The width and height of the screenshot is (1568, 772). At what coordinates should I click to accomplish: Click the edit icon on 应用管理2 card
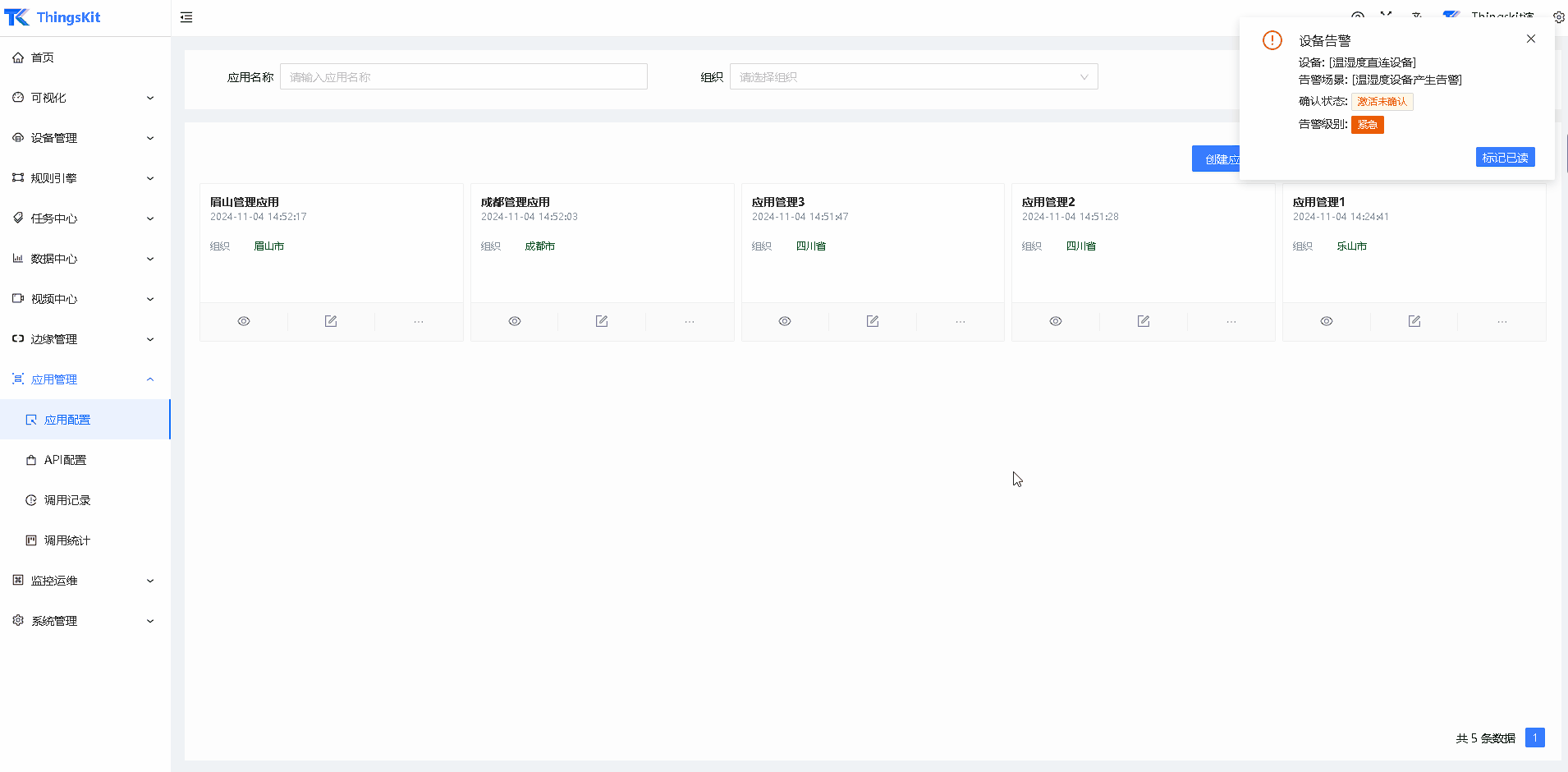point(1143,321)
